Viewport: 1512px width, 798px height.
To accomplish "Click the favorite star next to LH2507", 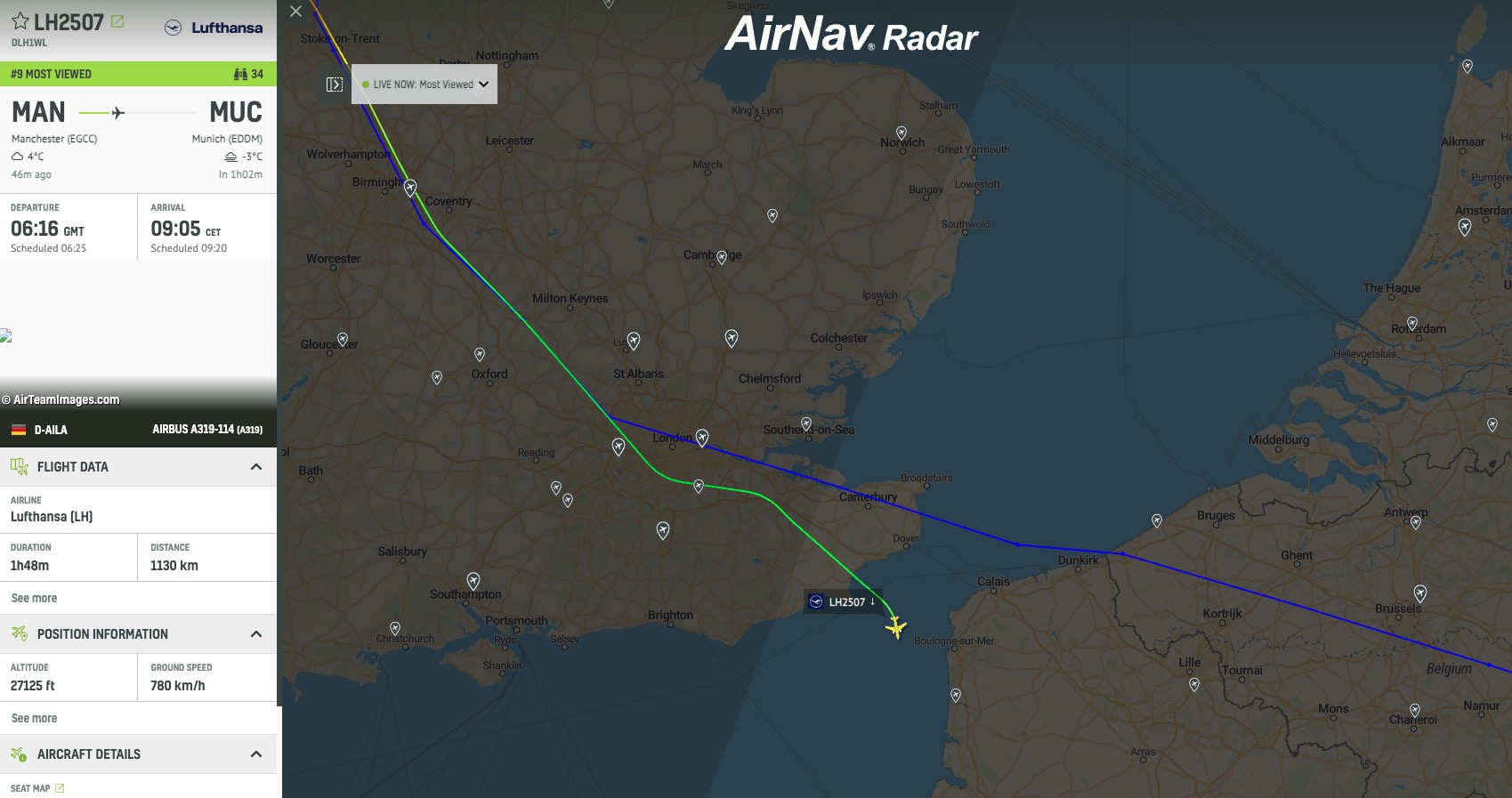I will click(20, 20).
